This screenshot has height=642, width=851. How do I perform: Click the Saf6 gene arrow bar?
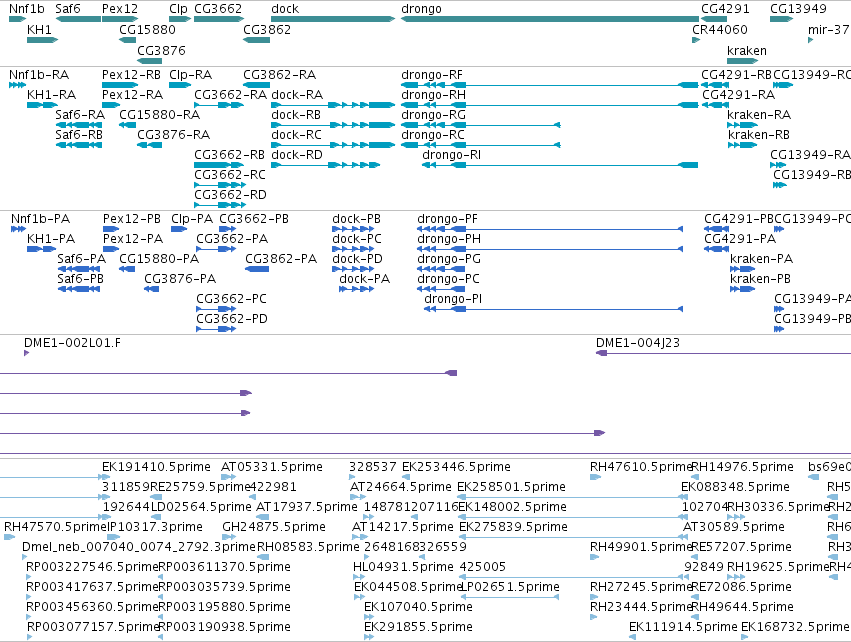(78, 20)
